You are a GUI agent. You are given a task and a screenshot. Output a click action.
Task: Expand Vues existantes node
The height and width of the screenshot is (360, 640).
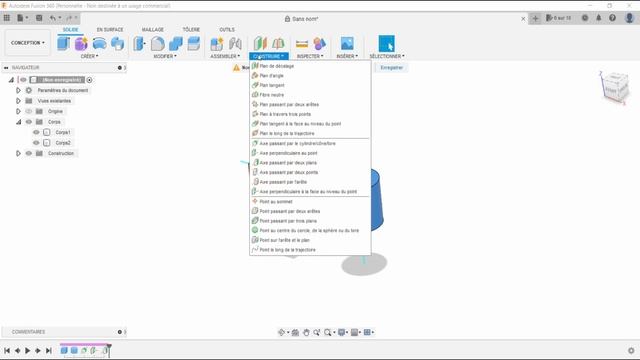coord(18,101)
